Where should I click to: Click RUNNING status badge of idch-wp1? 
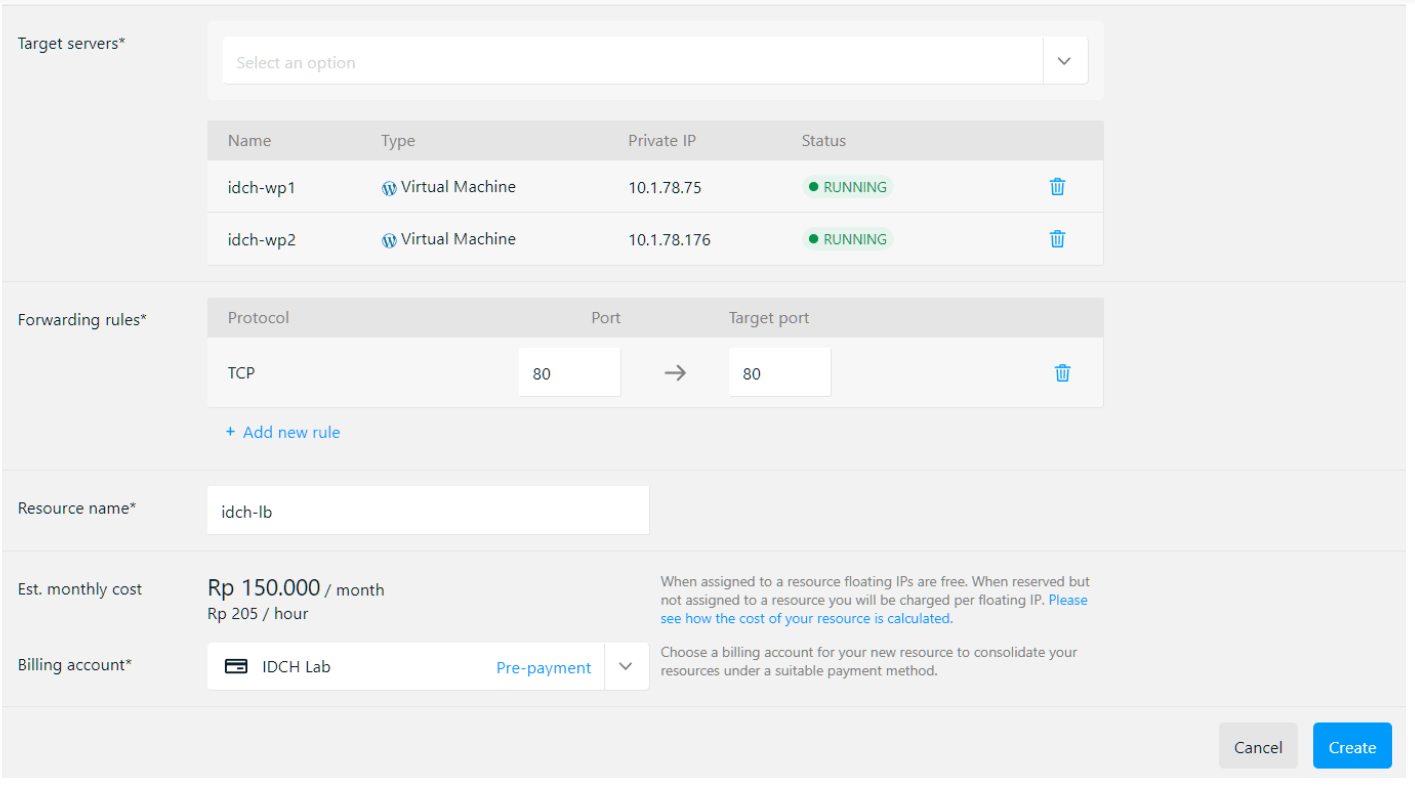pyautogui.click(x=847, y=187)
